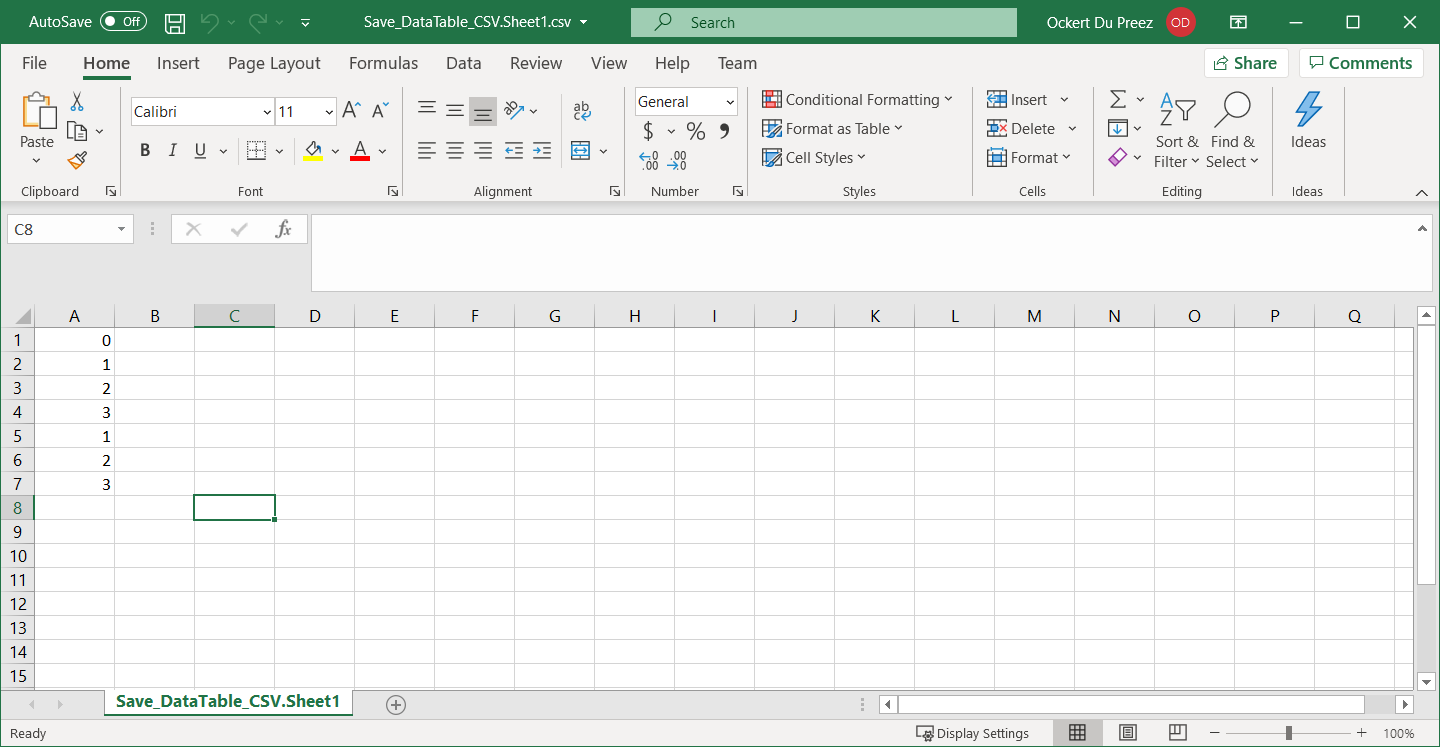The width and height of the screenshot is (1440, 747).
Task: Toggle Wrap Text icon
Action: pos(582,110)
